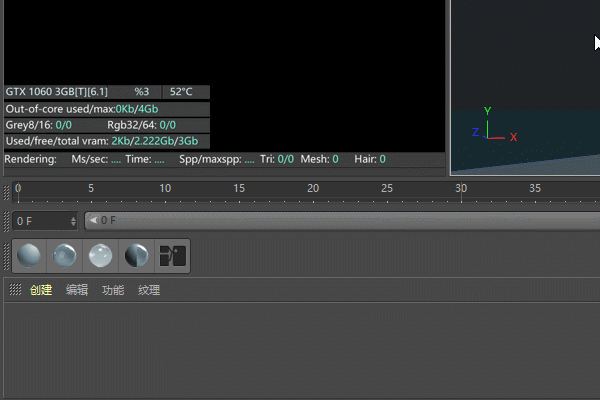Click the Rendering: status label

pyautogui.click(x=31, y=159)
